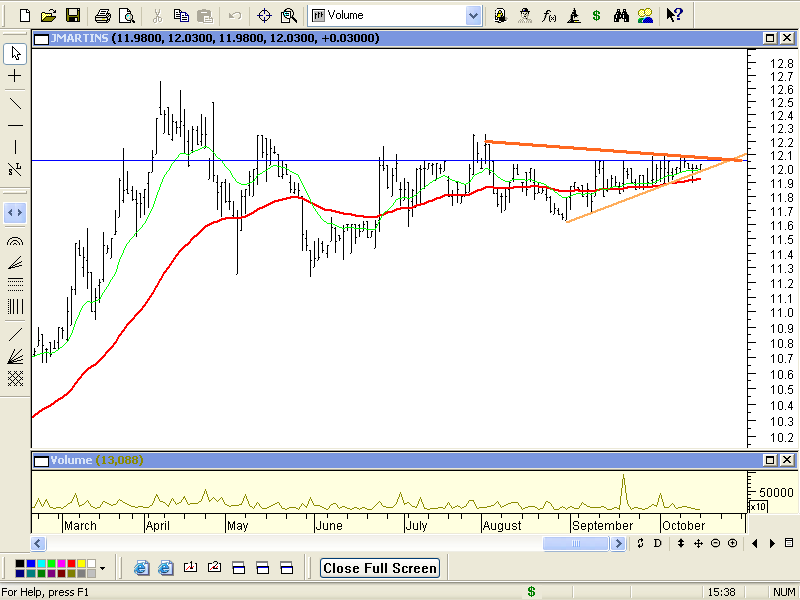Image resolution: width=800 pixels, height=600 pixels.
Task: Click the chart scrollbar right arrow
Action: (x=619, y=543)
